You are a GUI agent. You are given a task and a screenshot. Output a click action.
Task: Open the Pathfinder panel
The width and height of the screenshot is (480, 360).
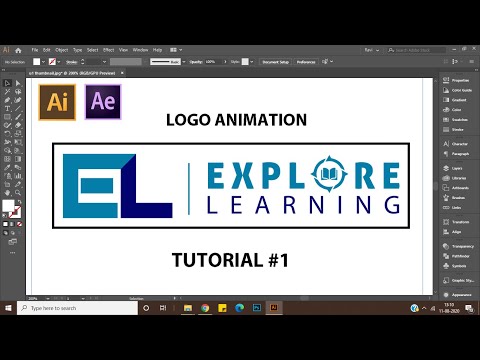pyautogui.click(x=456, y=256)
